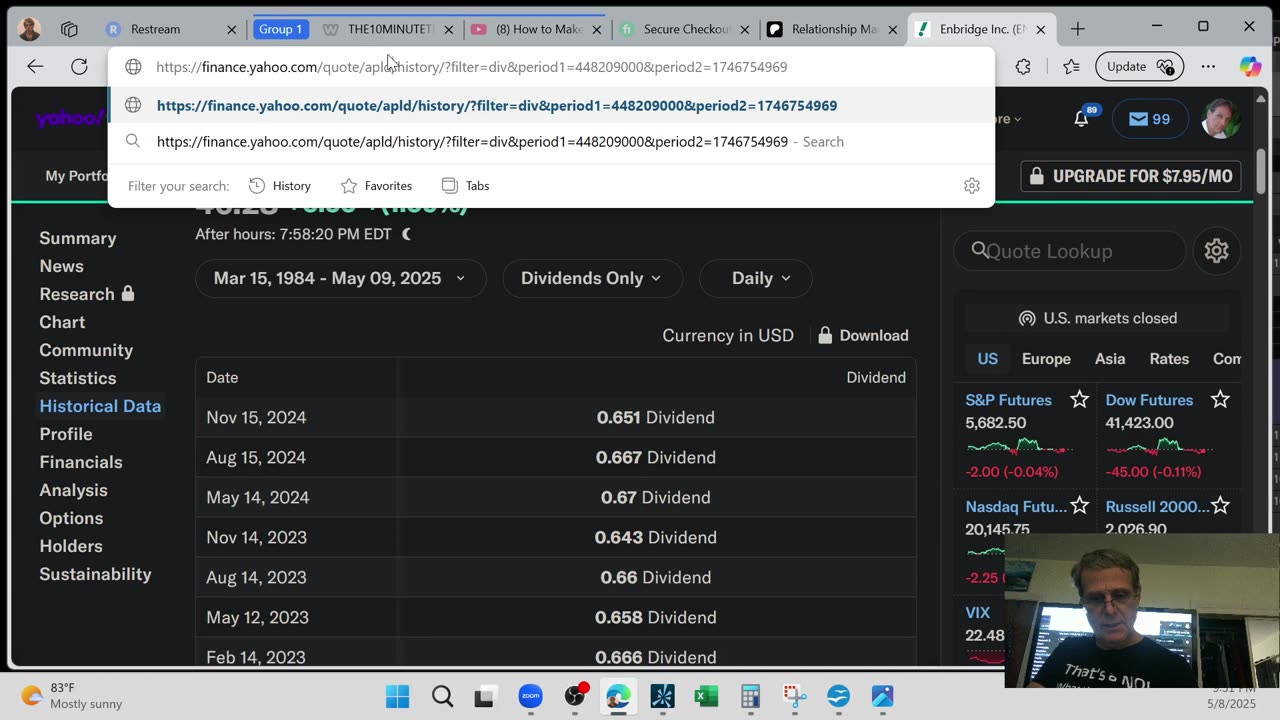
Task: Select the Rates markets tab
Action: (1169, 359)
